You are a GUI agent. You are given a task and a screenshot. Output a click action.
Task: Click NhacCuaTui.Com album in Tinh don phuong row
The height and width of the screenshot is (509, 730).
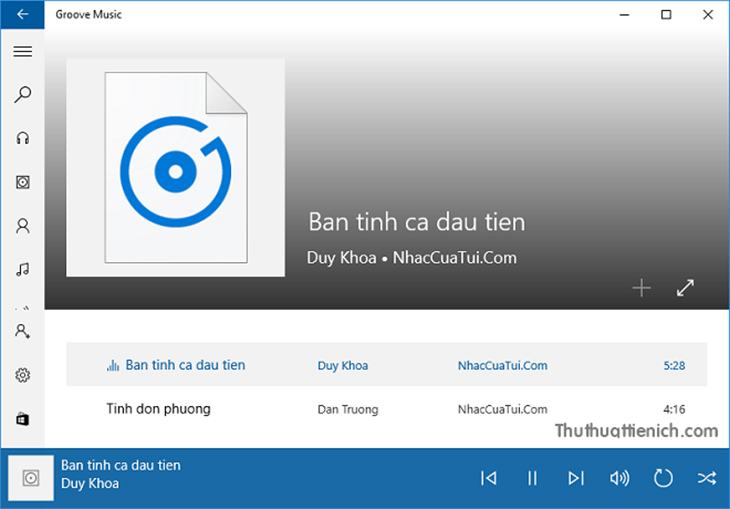[x=502, y=409]
